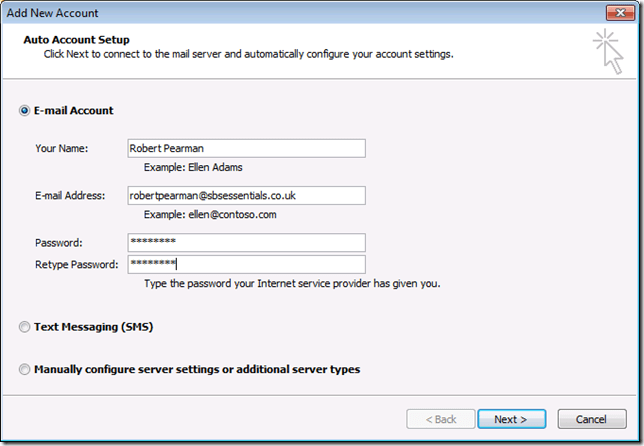Select the Text Messaging (SMS) option
The width and height of the screenshot is (644, 446).
(24, 327)
